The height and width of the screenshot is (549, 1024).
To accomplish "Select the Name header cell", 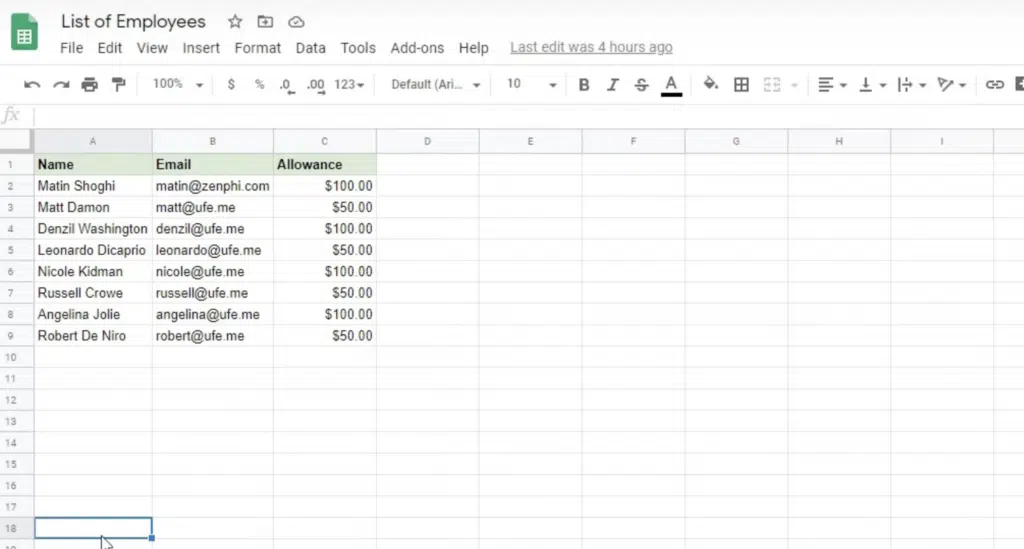I will click(x=93, y=165).
